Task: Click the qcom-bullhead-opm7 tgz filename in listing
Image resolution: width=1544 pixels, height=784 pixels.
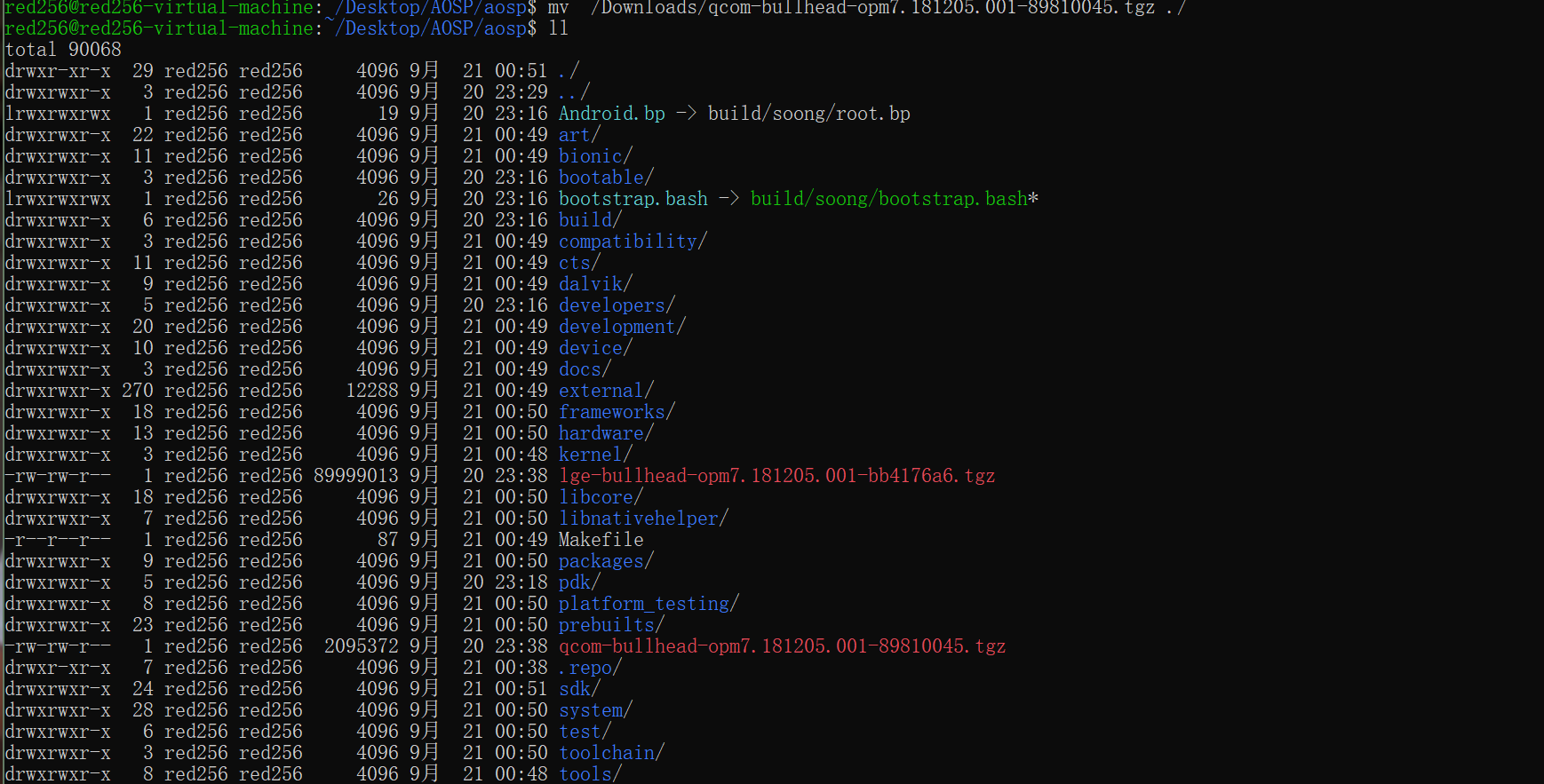Action: coord(783,646)
